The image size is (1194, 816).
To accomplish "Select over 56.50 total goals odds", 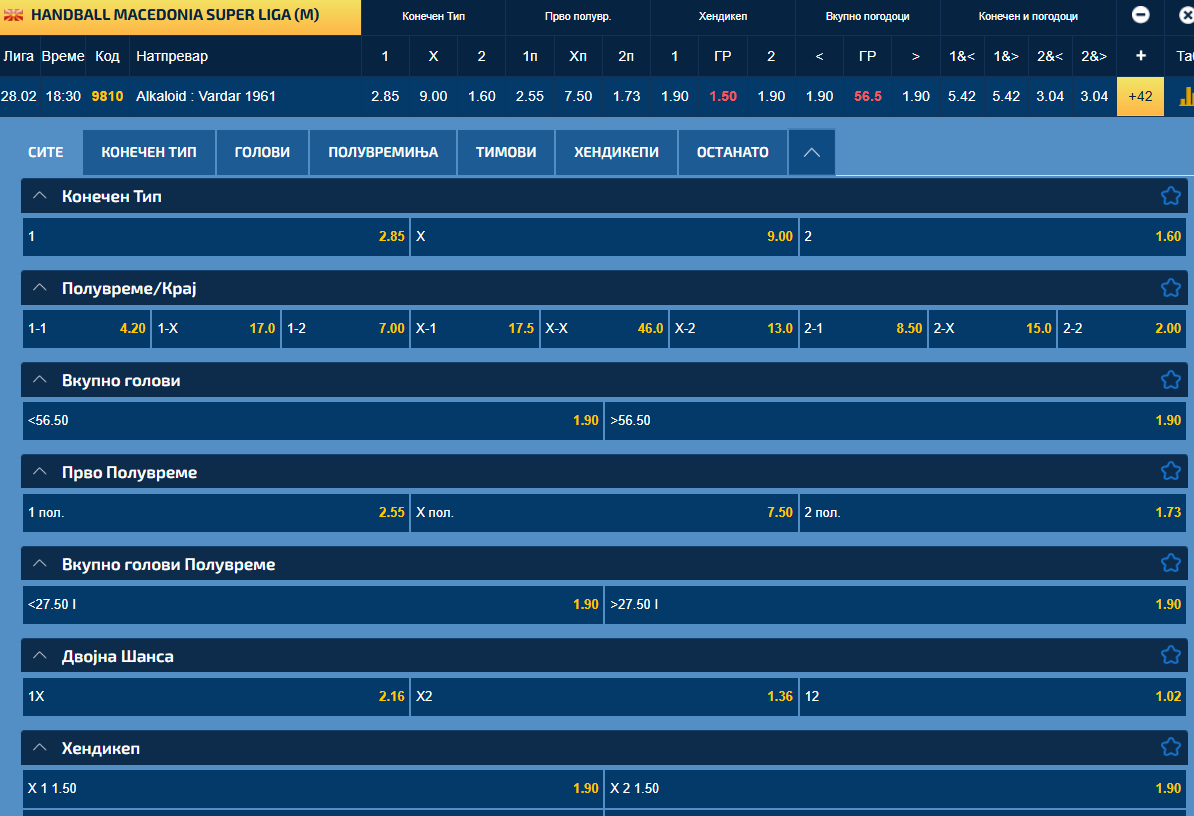I will (895, 421).
